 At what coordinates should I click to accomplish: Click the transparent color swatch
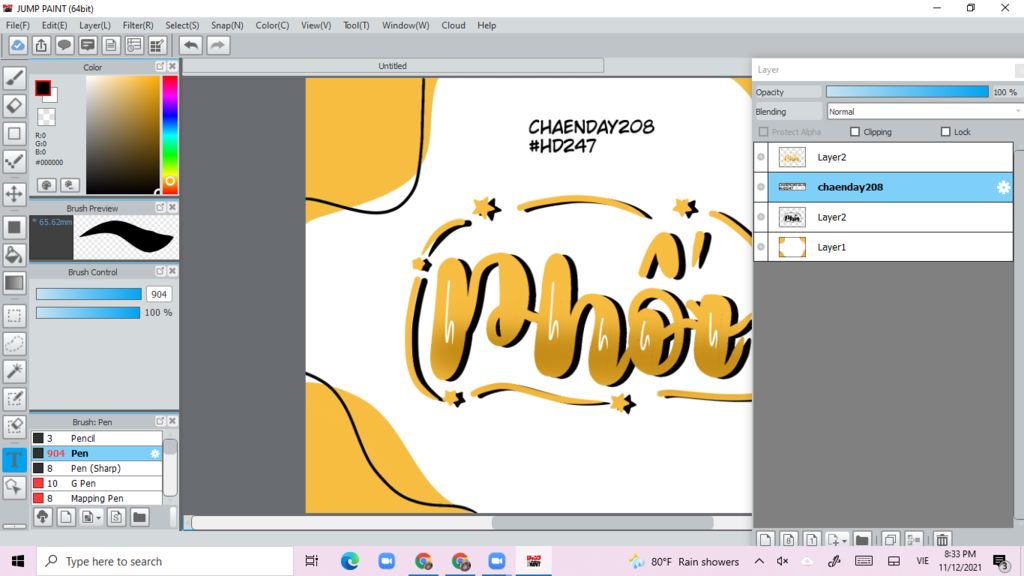click(46, 117)
